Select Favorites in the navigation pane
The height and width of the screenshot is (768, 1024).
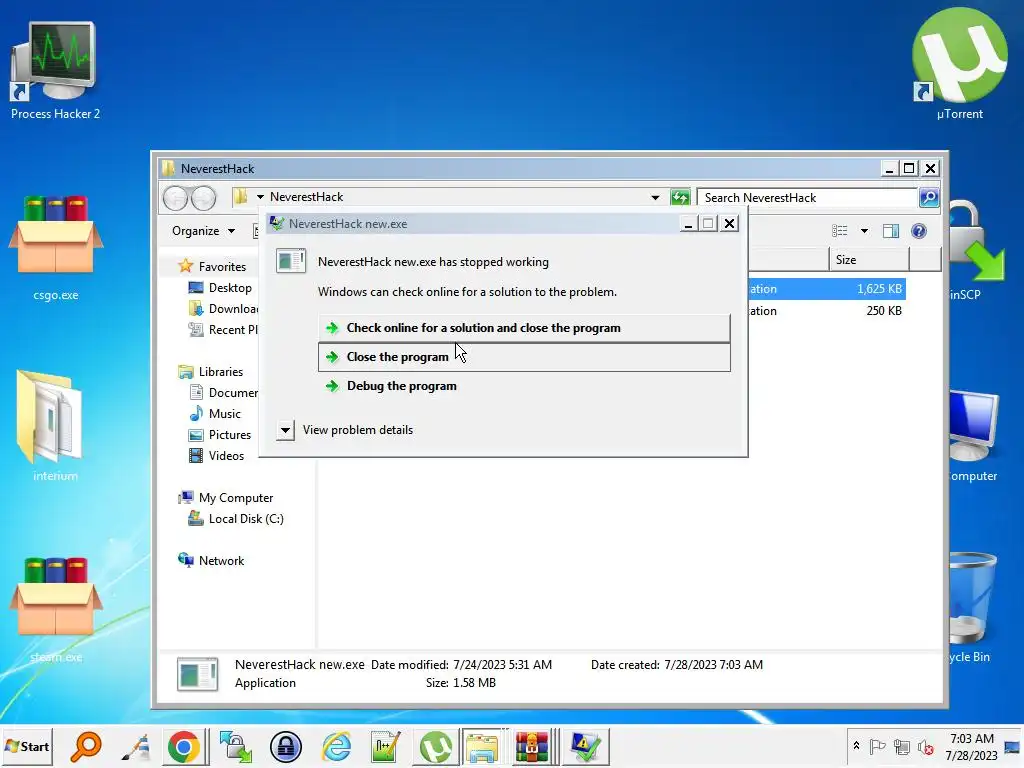point(222,266)
